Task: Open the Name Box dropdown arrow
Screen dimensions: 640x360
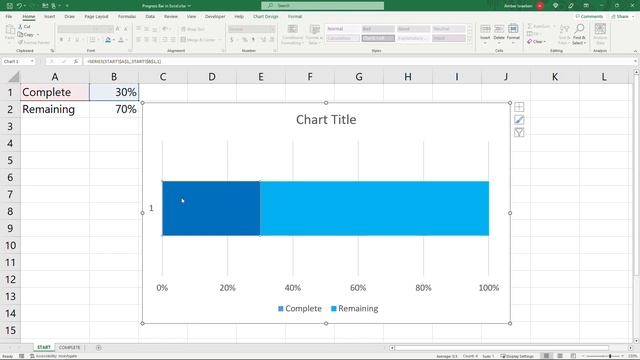Action: click(x=32, y=61)
